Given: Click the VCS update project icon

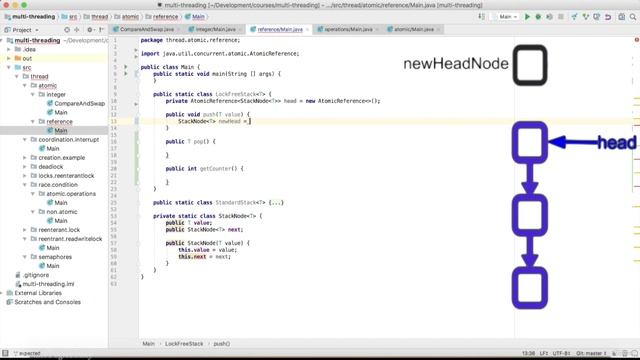Looking at the screenshot, I should click(x=574, y=17).
